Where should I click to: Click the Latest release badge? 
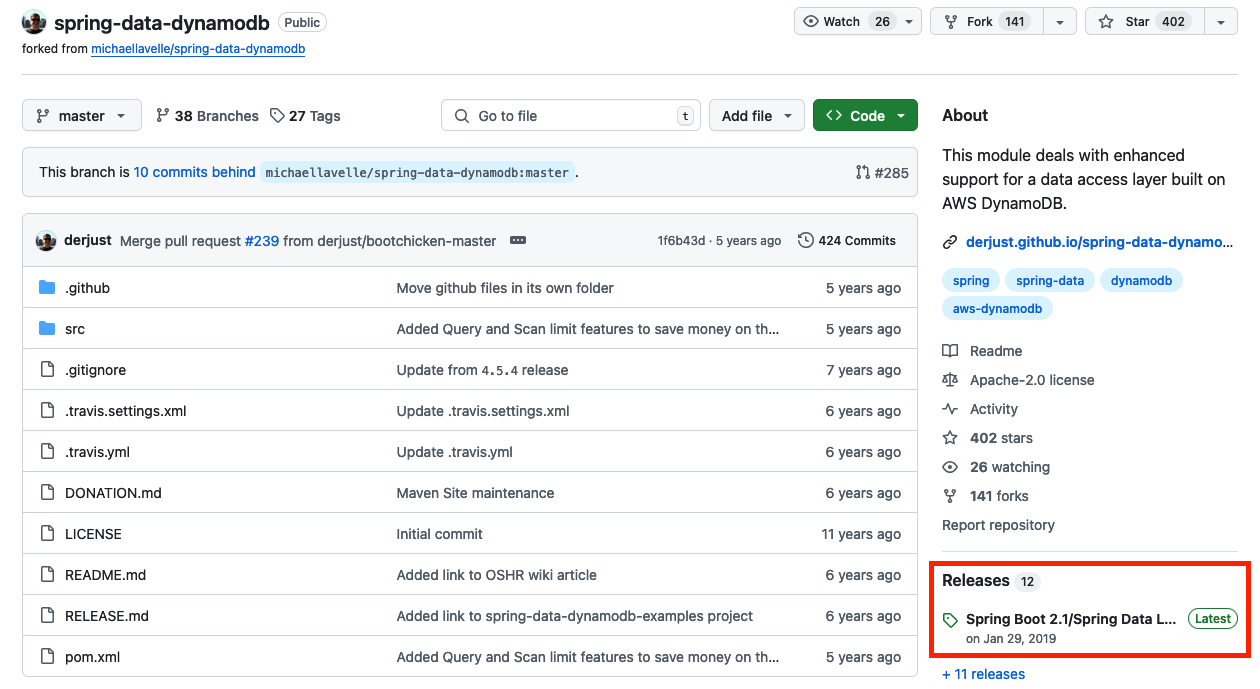point(1212,619)
